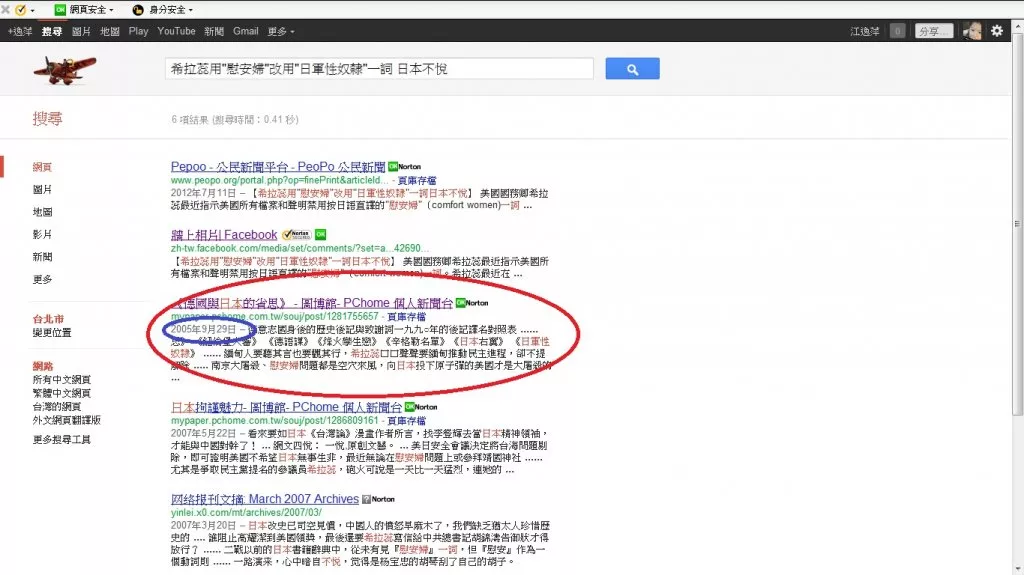Open 線上相片 Facebook result title
This screenshot has height=575, width=1024.
(224, 235)
